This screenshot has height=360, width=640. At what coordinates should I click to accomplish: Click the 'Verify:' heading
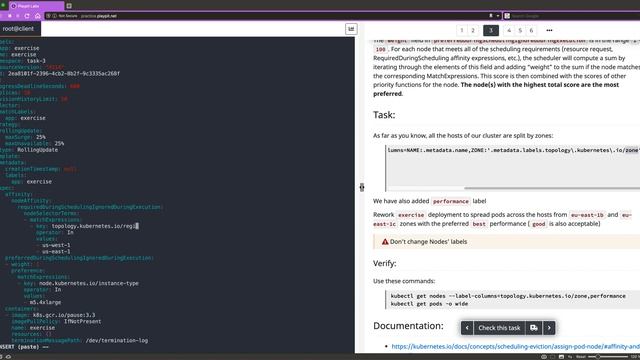pyautogui.click(x=384, y=264)
